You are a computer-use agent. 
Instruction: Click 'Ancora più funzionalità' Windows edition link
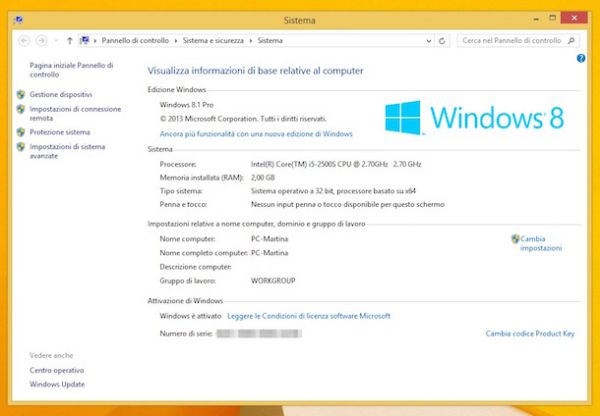pyautogui.click(x=256, y=133)
